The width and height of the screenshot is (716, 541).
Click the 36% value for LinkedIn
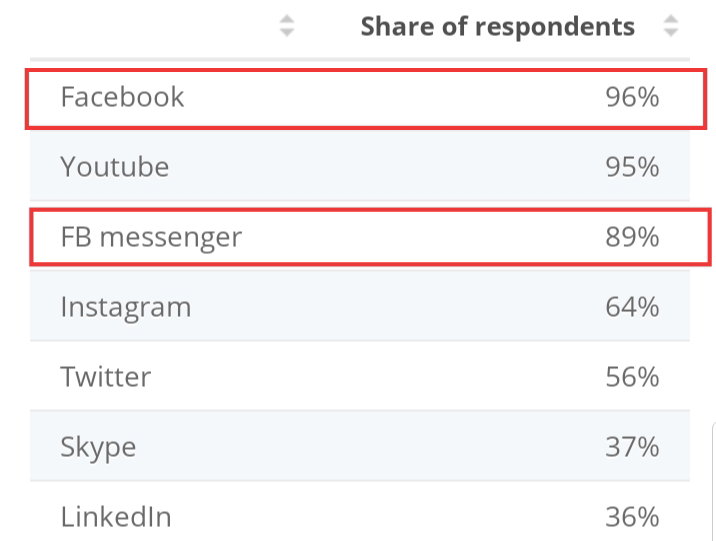pos(632,516)
